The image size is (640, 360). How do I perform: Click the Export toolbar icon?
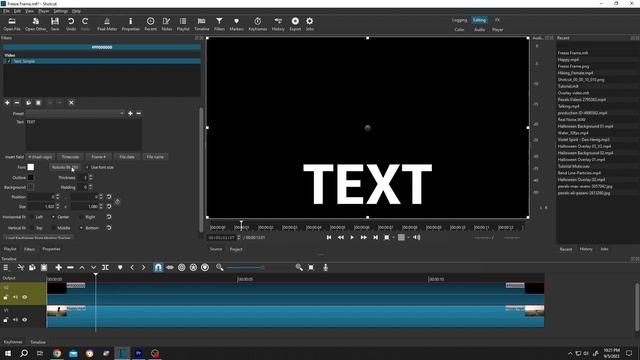(295, 24)
